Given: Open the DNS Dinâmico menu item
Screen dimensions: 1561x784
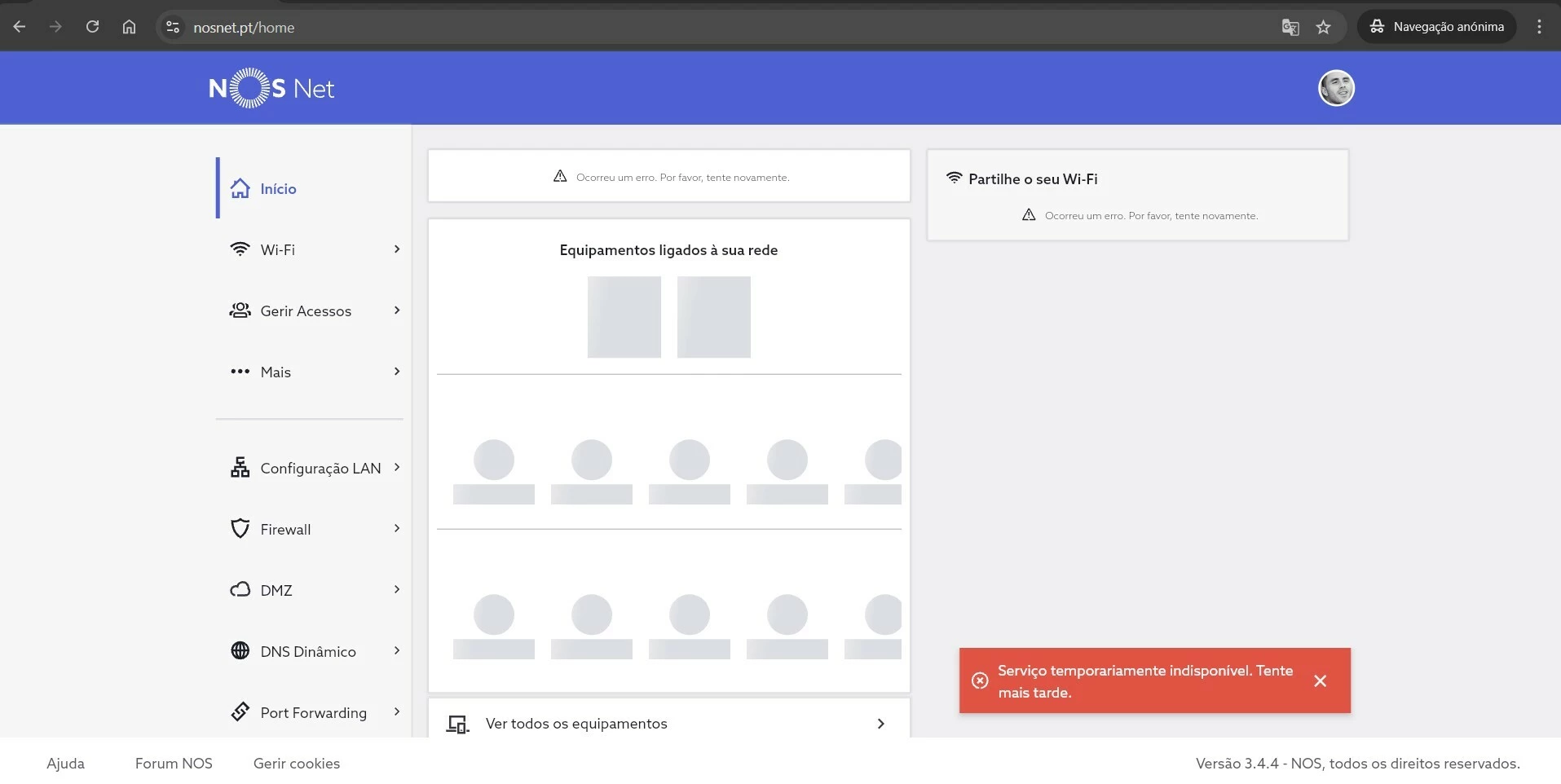Looking at the screenshot, I should coord(310,651).
